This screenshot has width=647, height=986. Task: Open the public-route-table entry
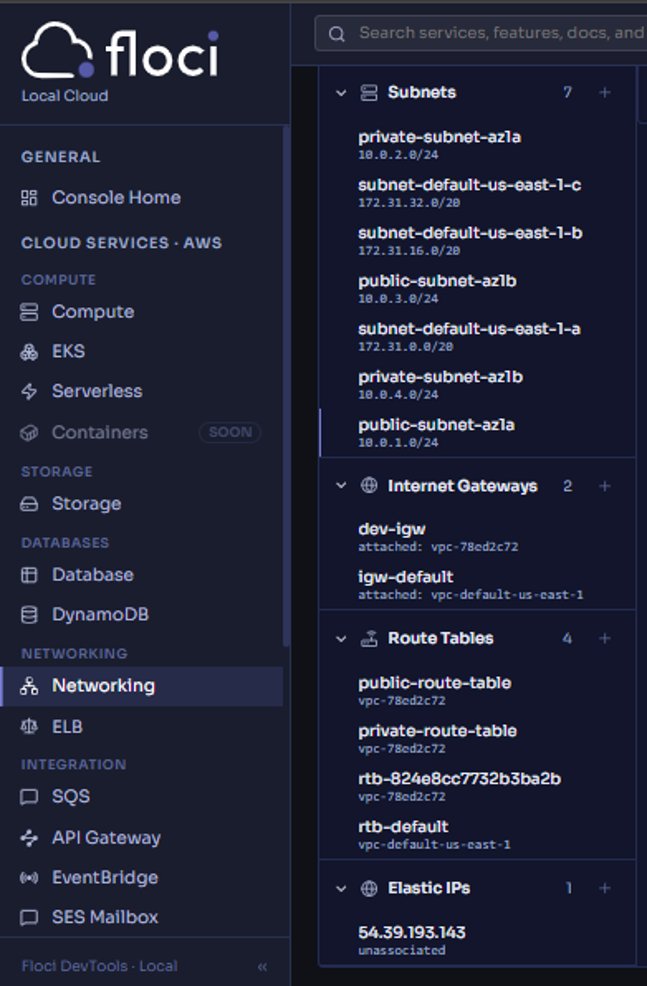point(478,690)
